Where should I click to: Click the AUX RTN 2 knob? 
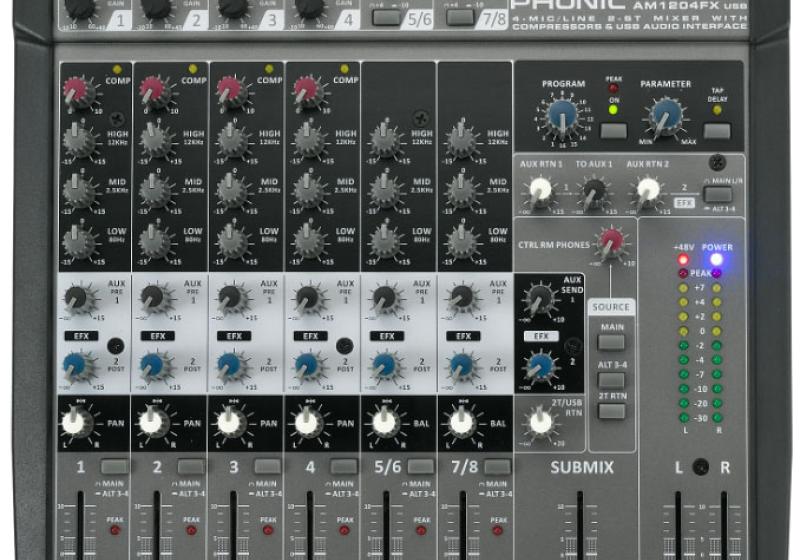[648, 191]
